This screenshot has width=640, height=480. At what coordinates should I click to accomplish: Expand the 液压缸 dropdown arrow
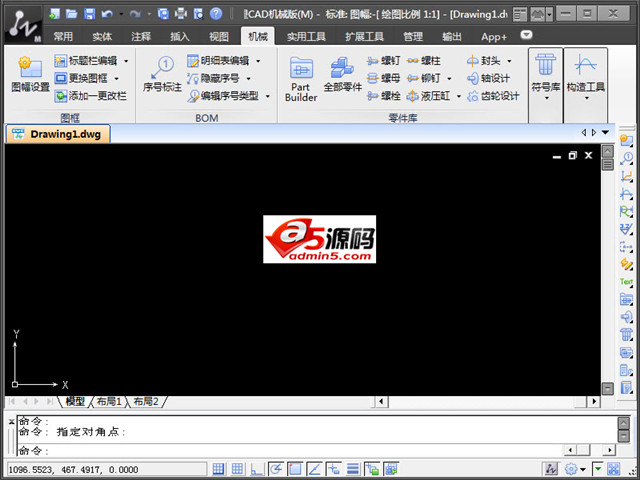pyautogui.click(x=458, y=96)
